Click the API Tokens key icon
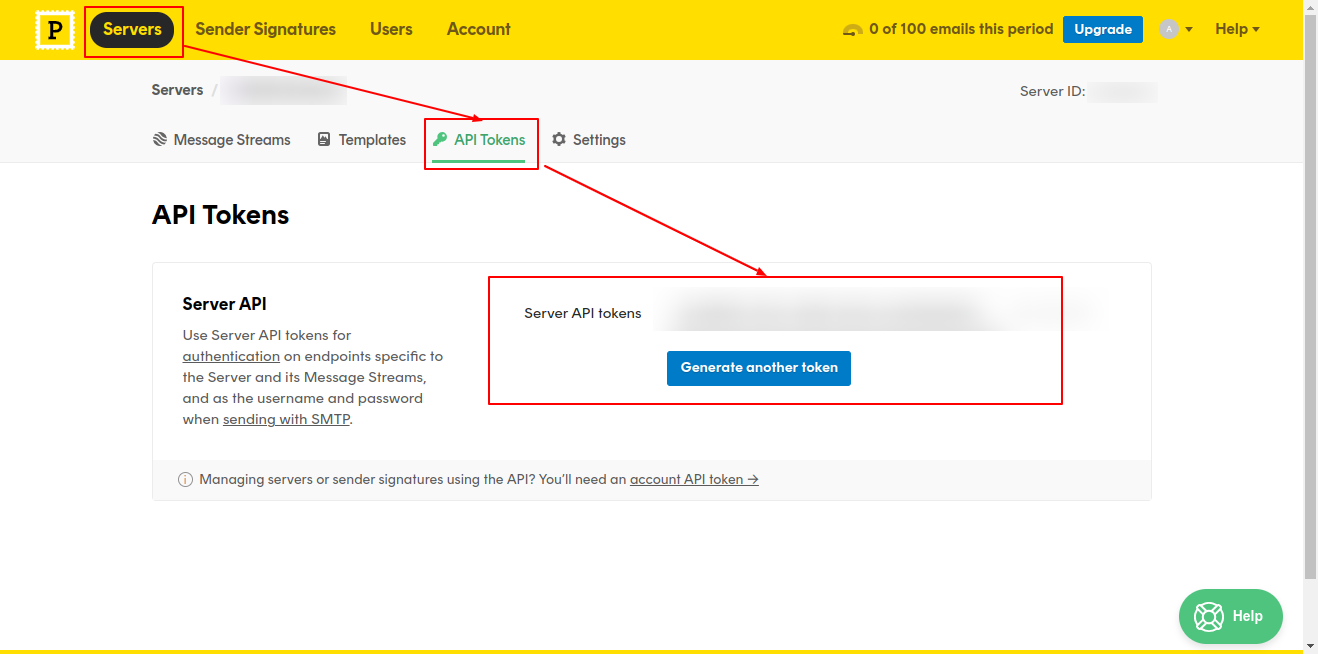 coord(440,139)
